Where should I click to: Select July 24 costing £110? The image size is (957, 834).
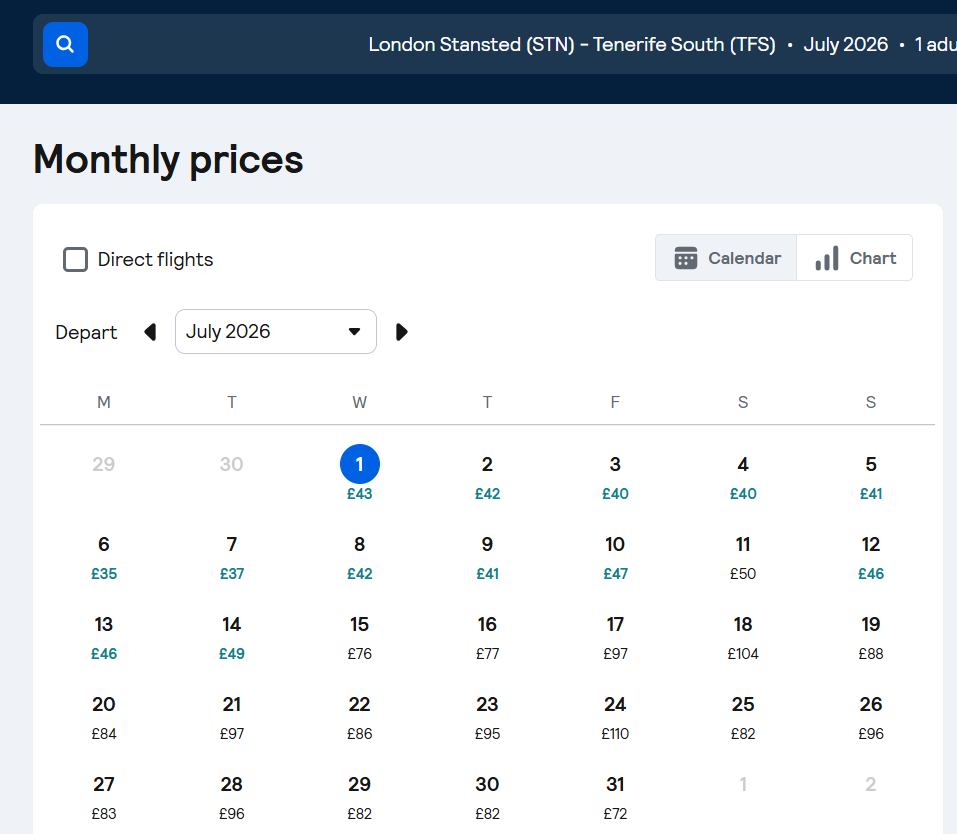(615, 716)
